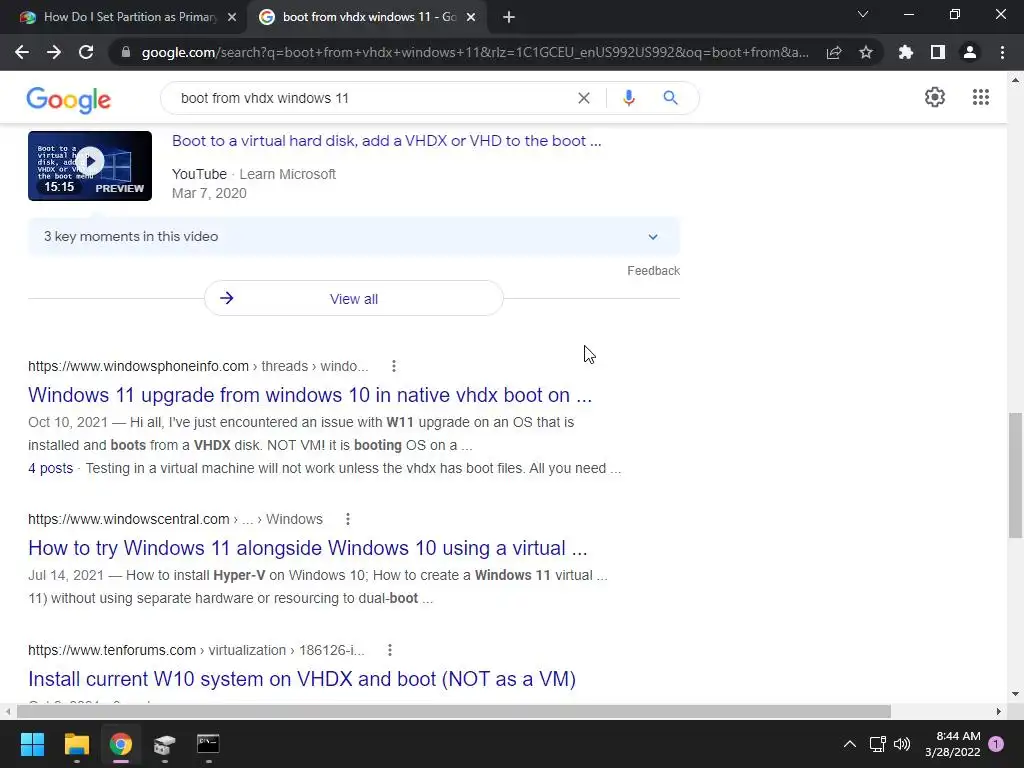Open Google search settings gear

click(x=935, y=97)
